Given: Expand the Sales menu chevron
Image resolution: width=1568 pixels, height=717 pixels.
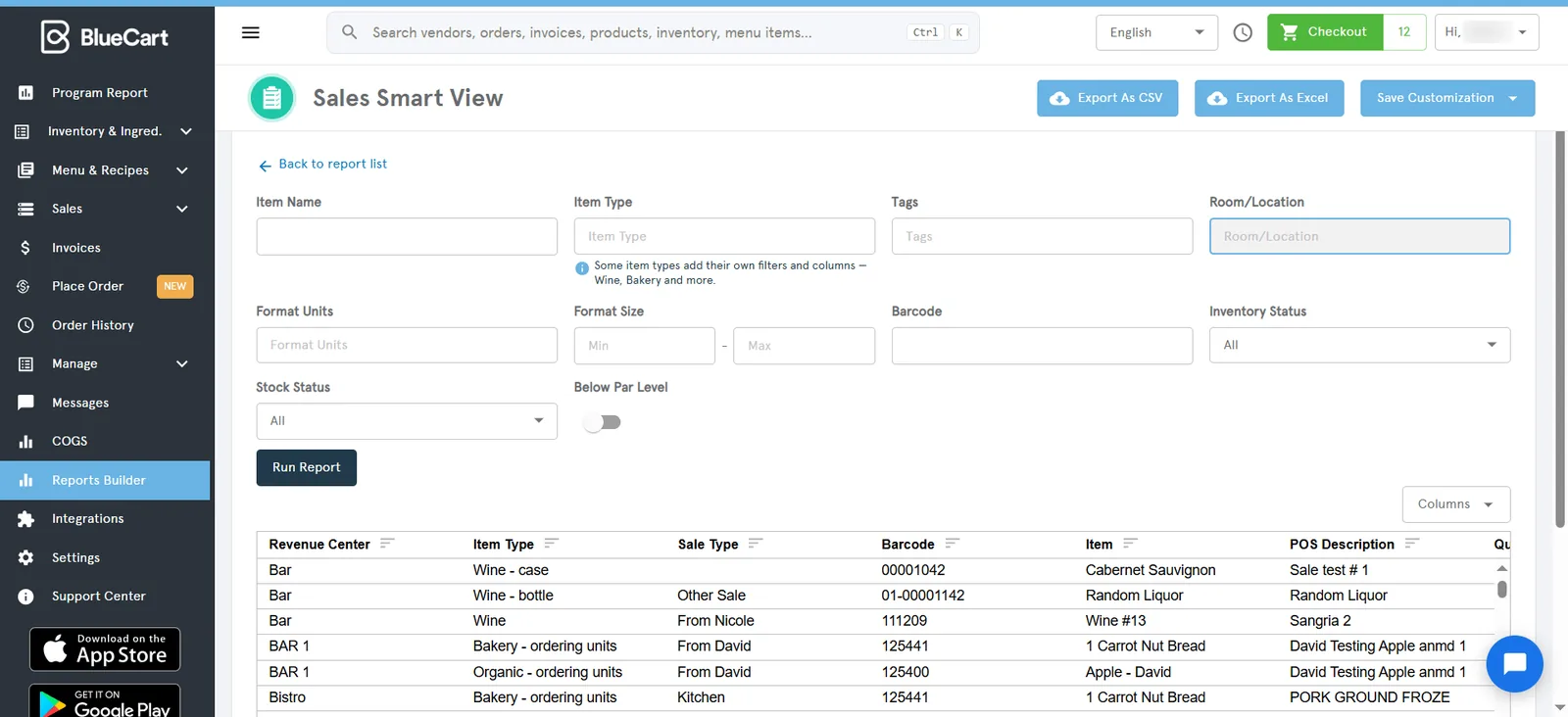Looking at the screenshot, I should (x=182, y=209).
